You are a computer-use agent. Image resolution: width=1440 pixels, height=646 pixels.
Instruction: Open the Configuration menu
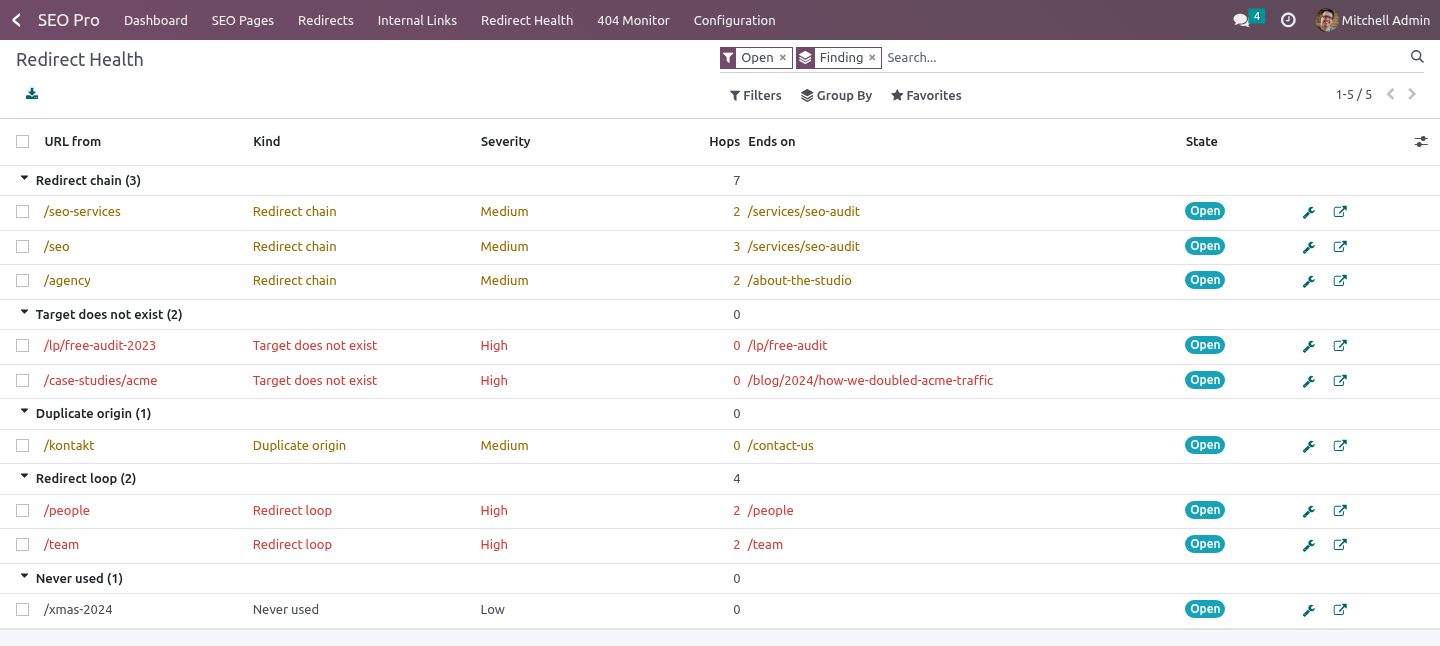pos(735,20)
